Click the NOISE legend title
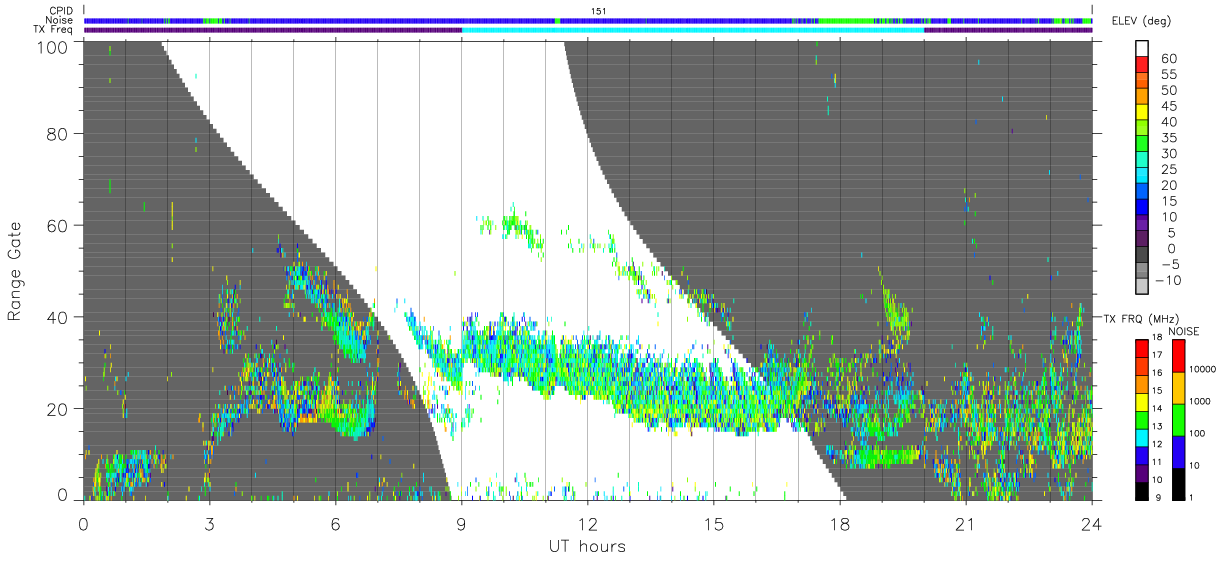Screen dimensions: 1228x567 (x=1182, y=330)
